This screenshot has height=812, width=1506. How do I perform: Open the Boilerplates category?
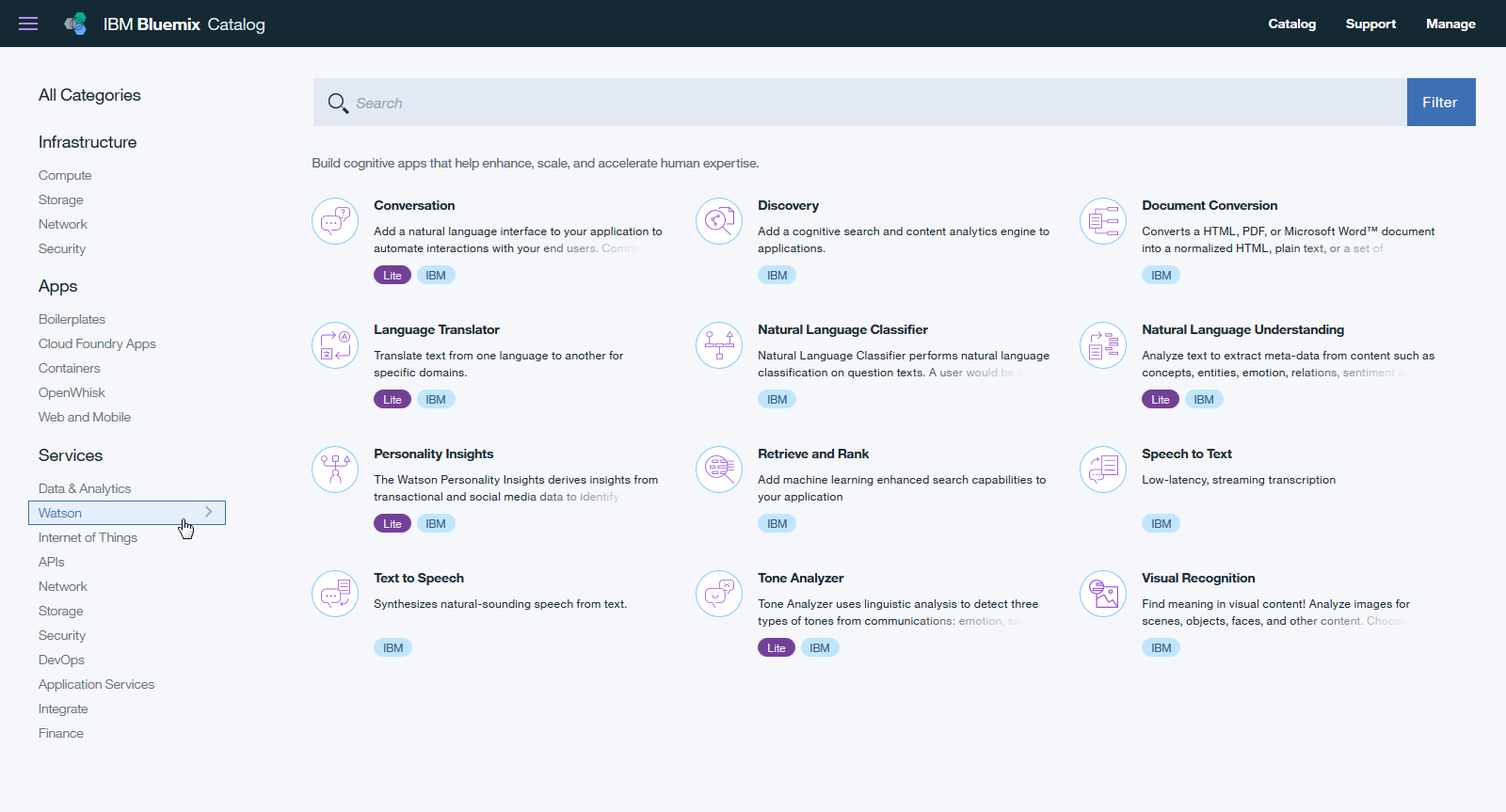click(x=72, y=319)
